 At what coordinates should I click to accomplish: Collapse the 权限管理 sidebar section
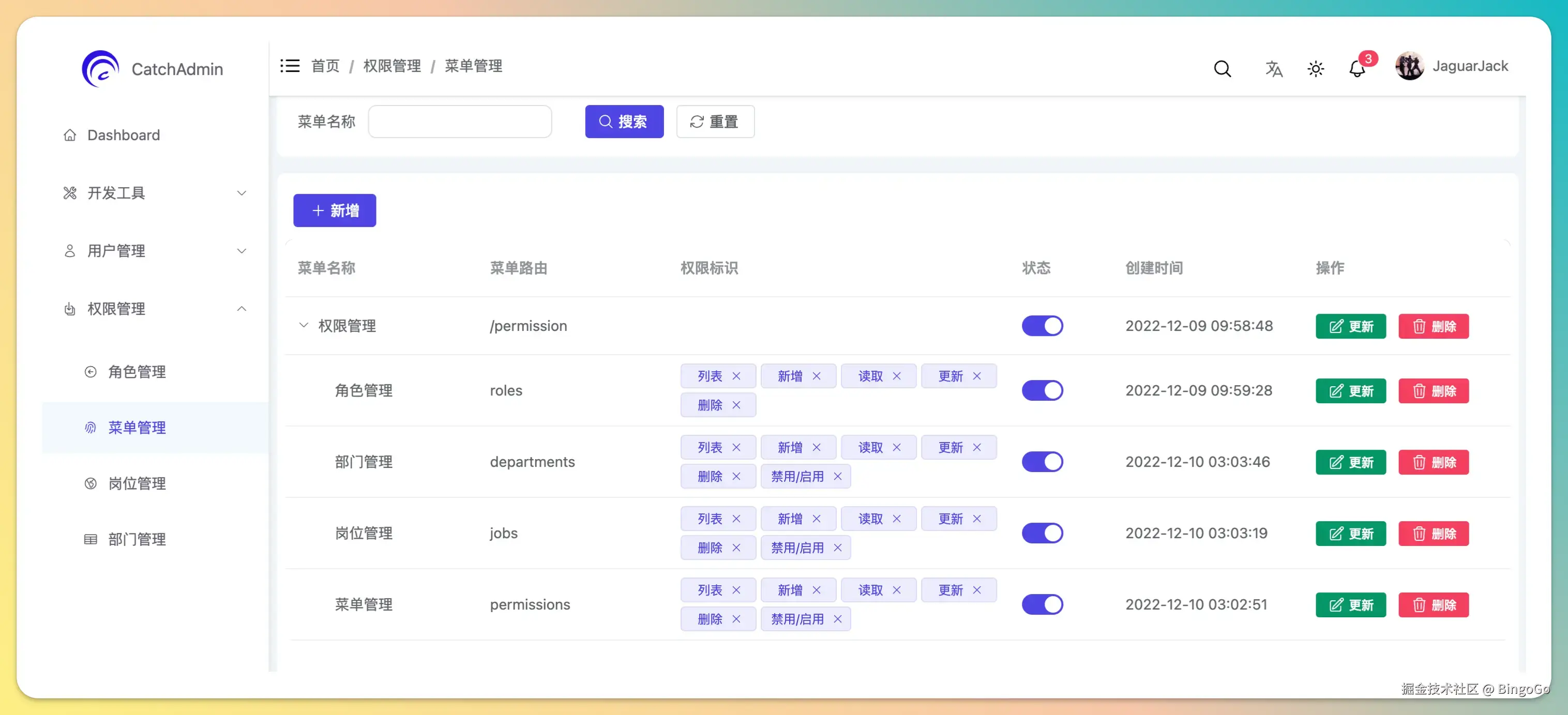pyautogui.click(x=242, y=309)
